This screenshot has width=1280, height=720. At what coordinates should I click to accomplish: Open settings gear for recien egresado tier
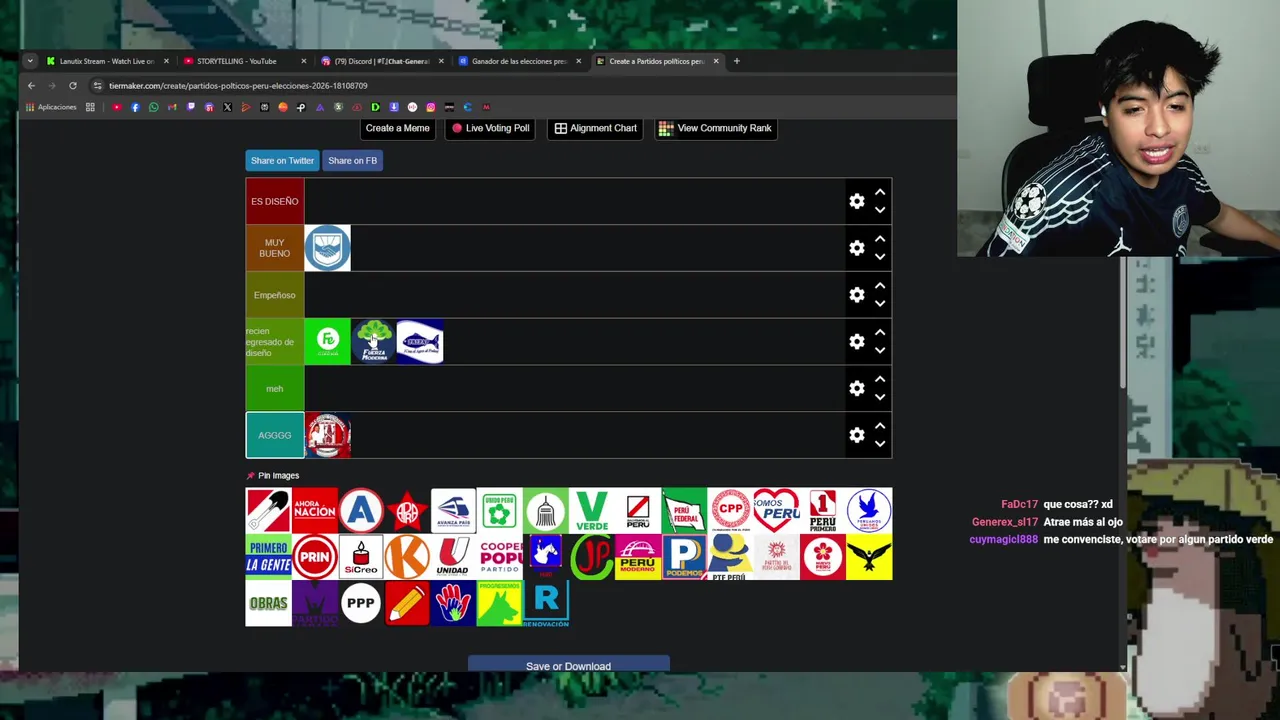coord(857,342)
